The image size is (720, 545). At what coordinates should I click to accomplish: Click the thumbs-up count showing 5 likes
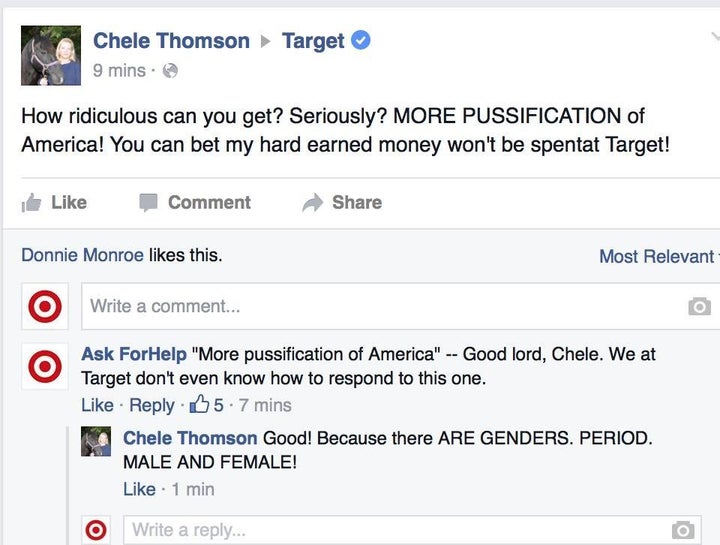pyautogui.click(x=207, y=405)
